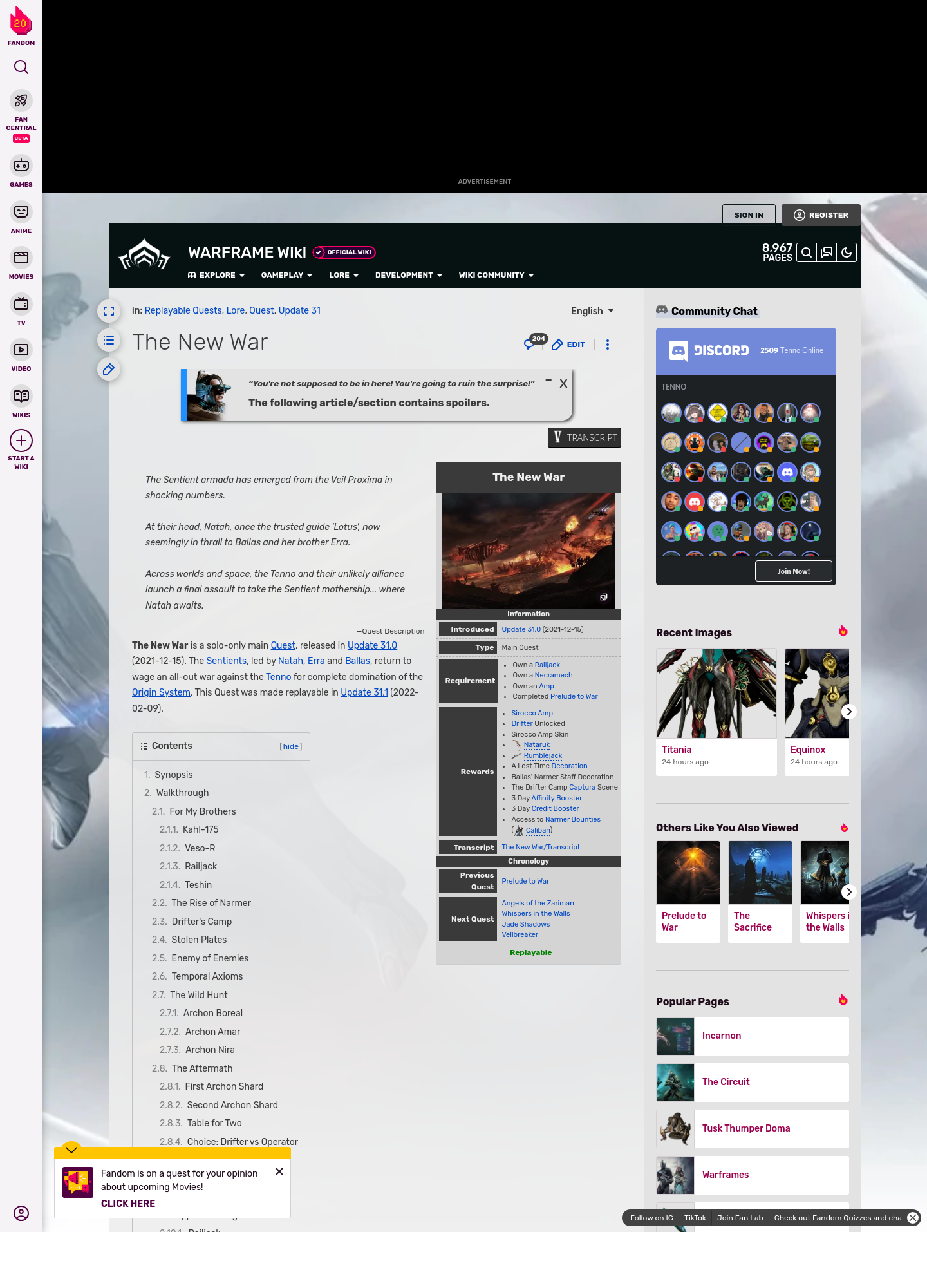
Task: Open the Incarnon popular page
Action: (x=753, y=1036)
